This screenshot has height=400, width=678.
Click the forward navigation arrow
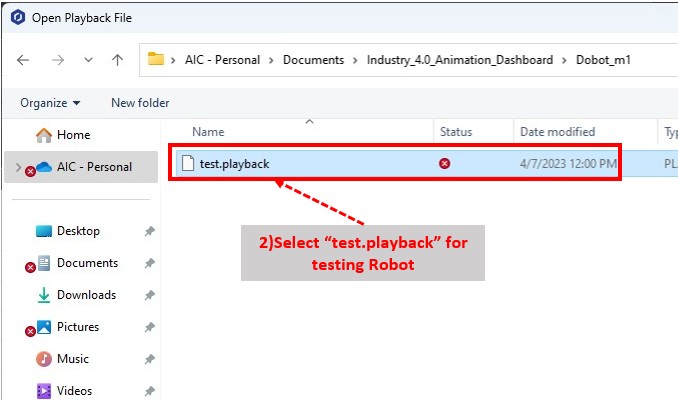click(58, 60)
